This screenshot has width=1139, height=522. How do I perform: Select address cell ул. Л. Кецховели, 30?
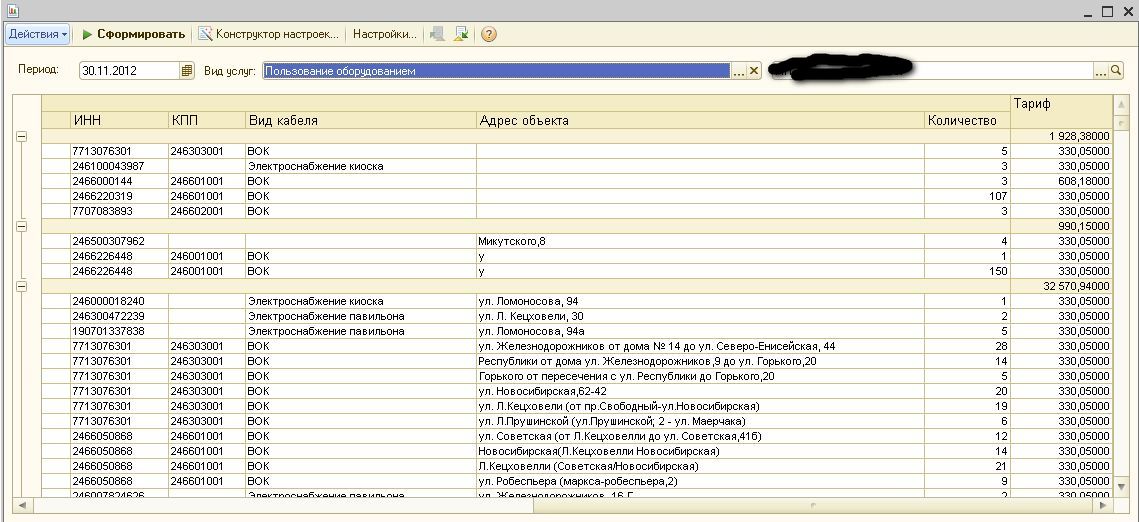700,317
